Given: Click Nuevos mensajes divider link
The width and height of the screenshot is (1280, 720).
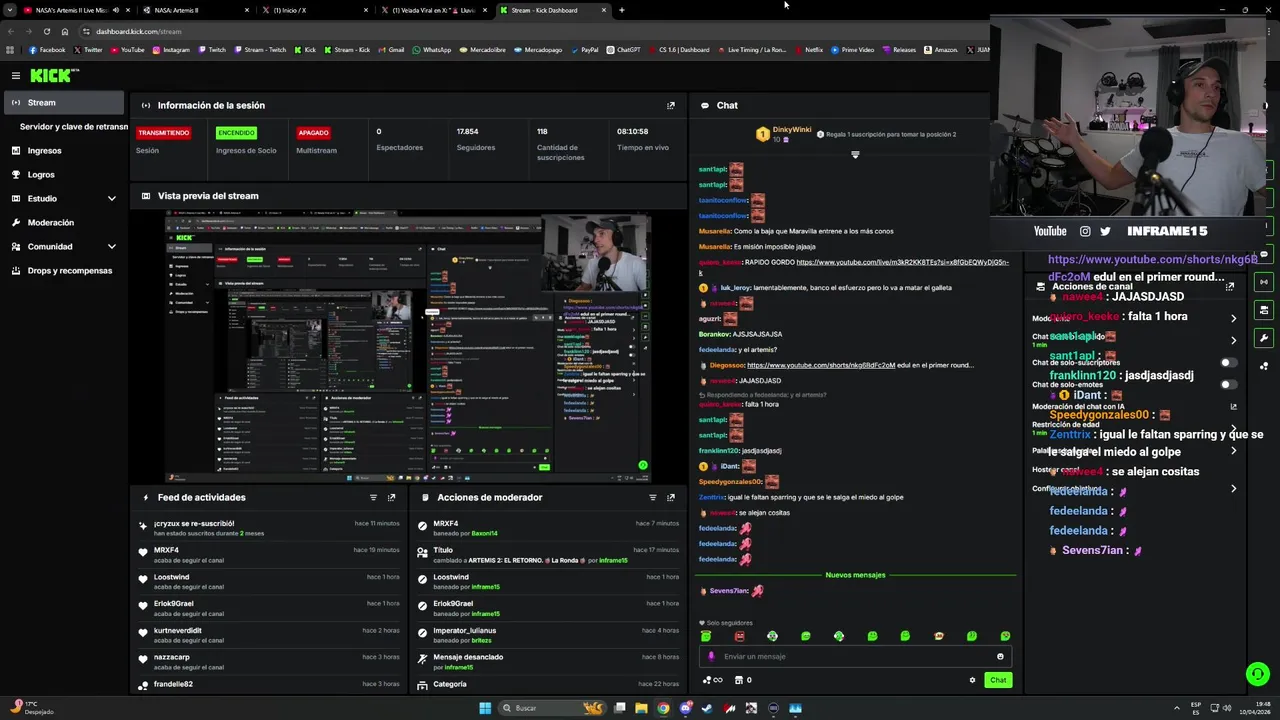Looking at the screenshot, I should click(x=855, y=575).
